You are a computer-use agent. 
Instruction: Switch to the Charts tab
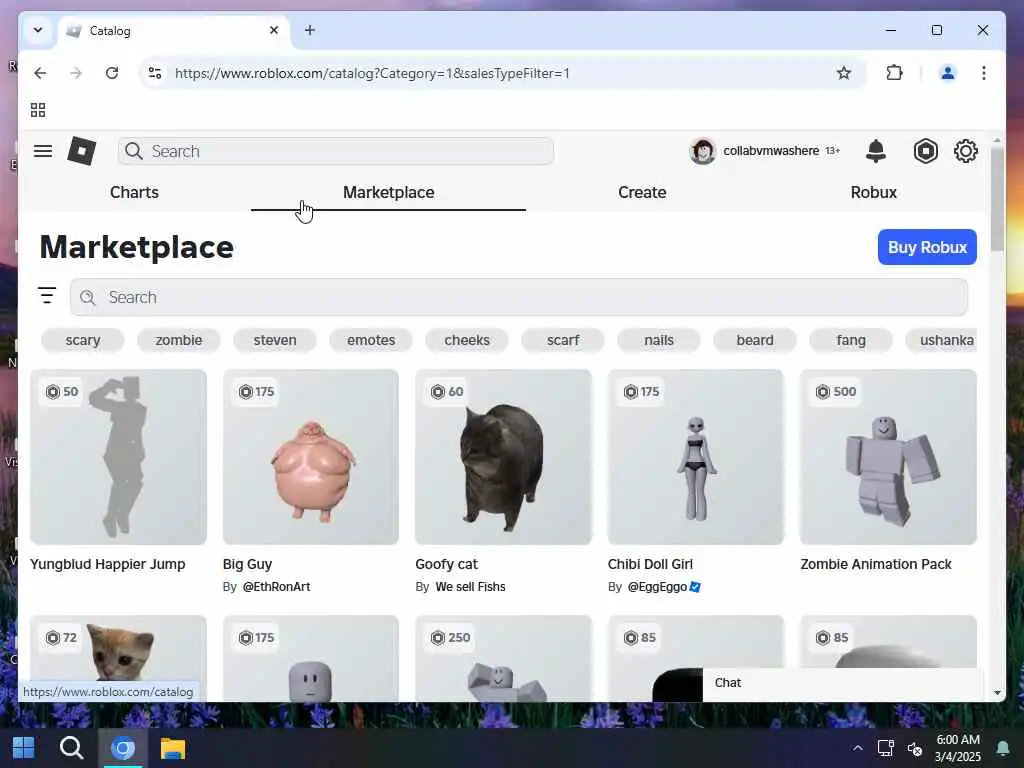click(134, 193)
